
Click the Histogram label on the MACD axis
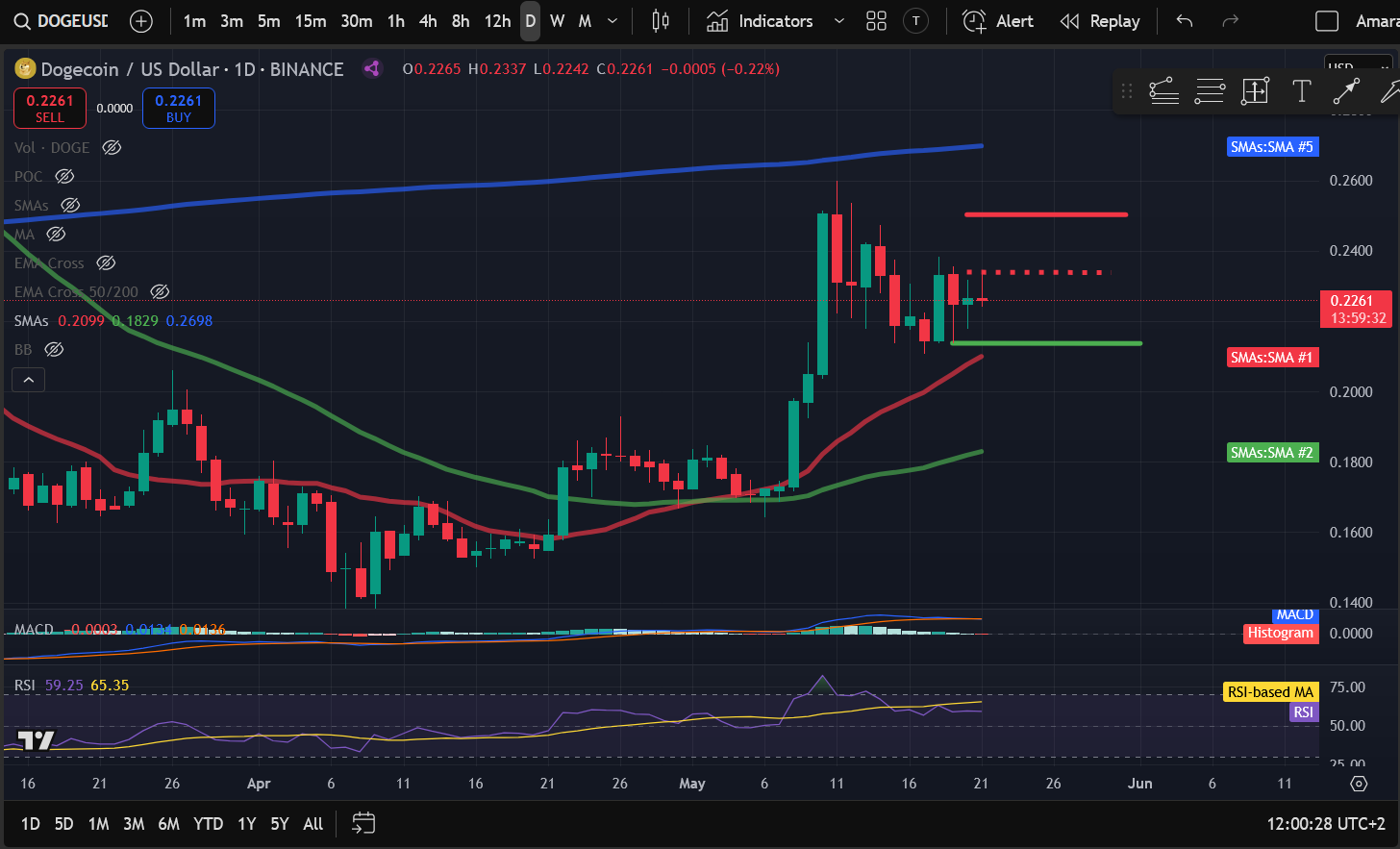click(x=1280, y=633)
